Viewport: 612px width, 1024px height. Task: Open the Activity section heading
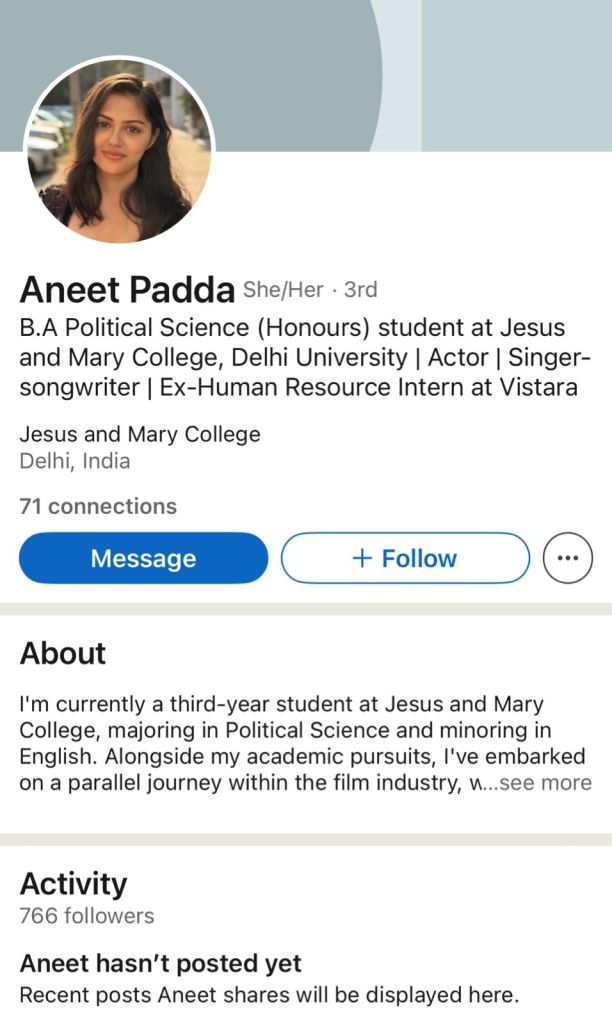[74, 884]
